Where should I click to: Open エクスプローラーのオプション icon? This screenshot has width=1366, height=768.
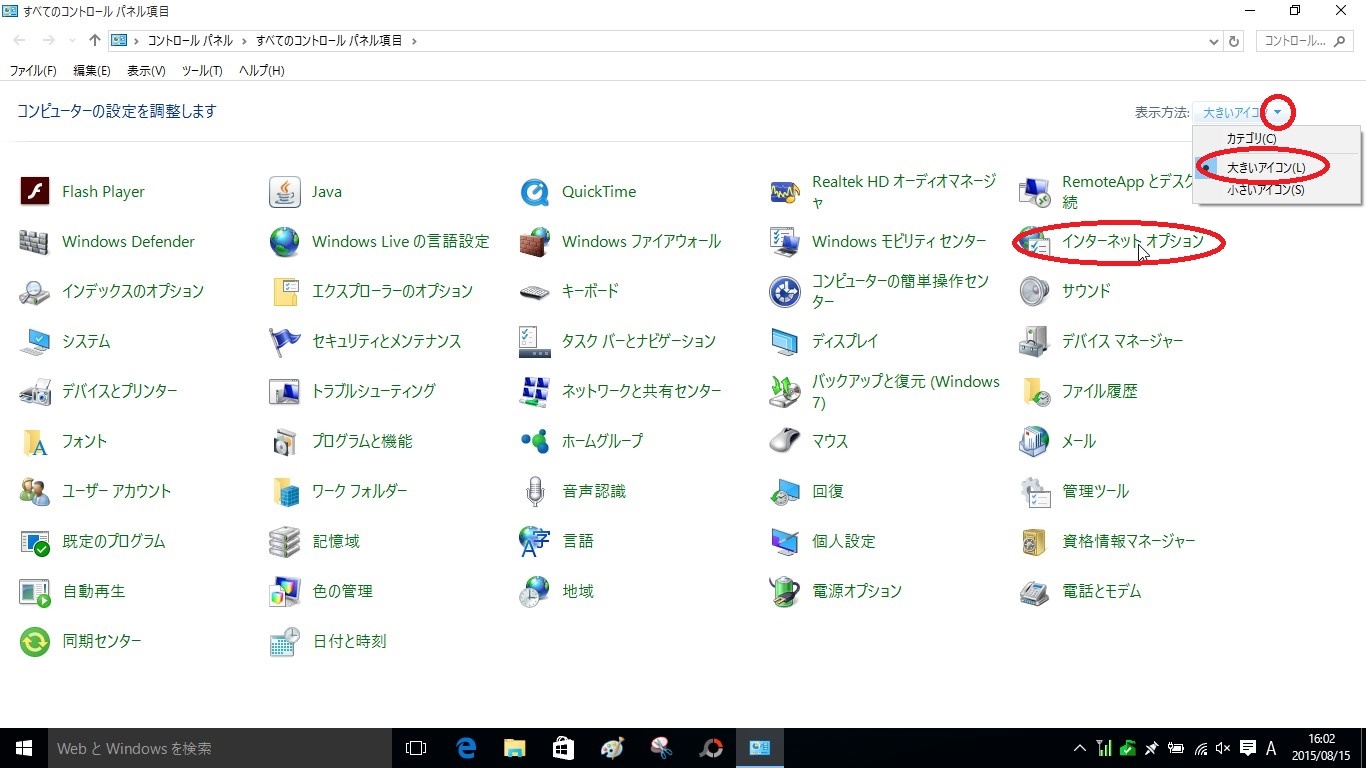(x=285, y=291)
